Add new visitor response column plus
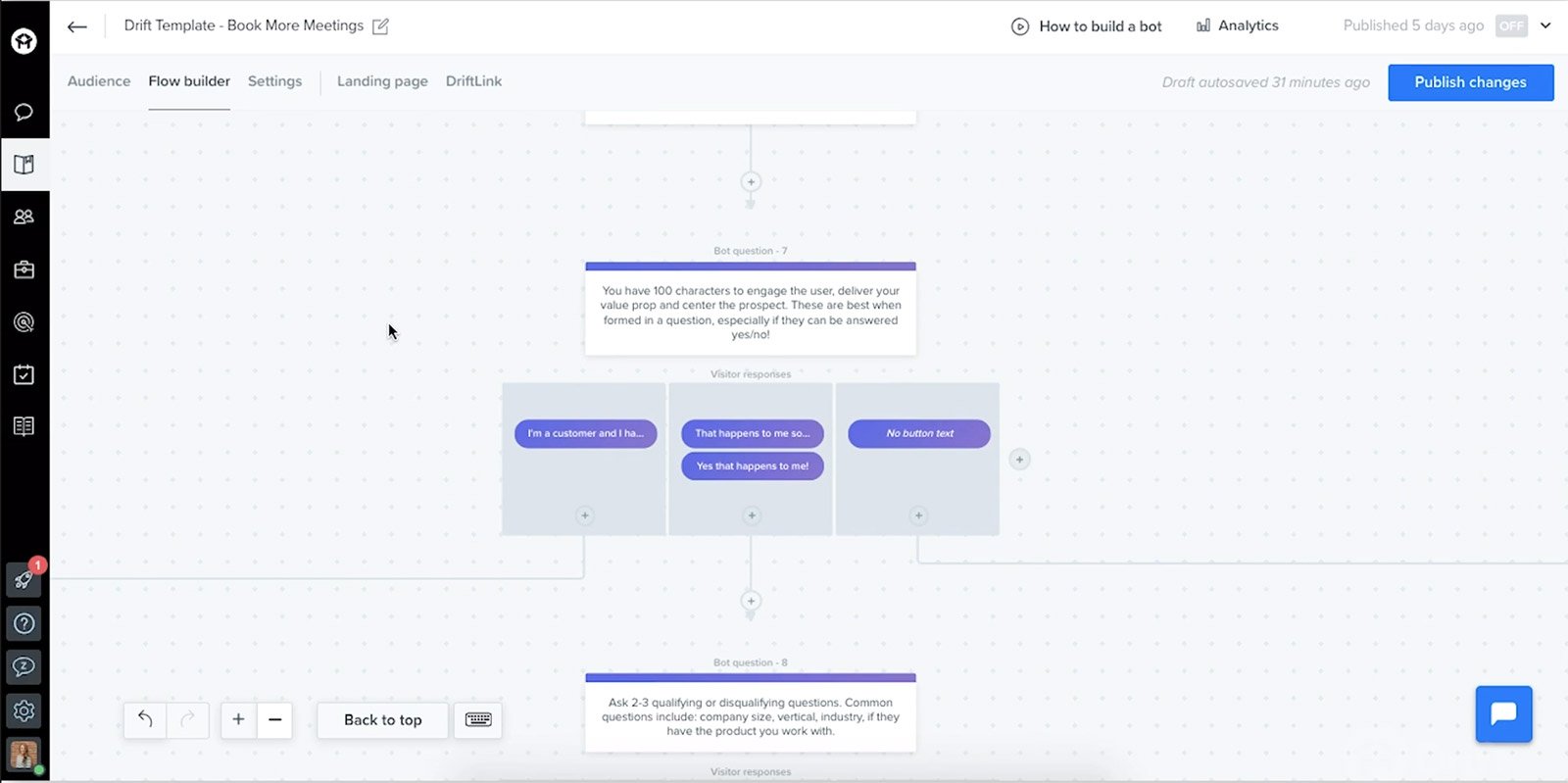This screenshot has width=1568, height=783. 1019,459
